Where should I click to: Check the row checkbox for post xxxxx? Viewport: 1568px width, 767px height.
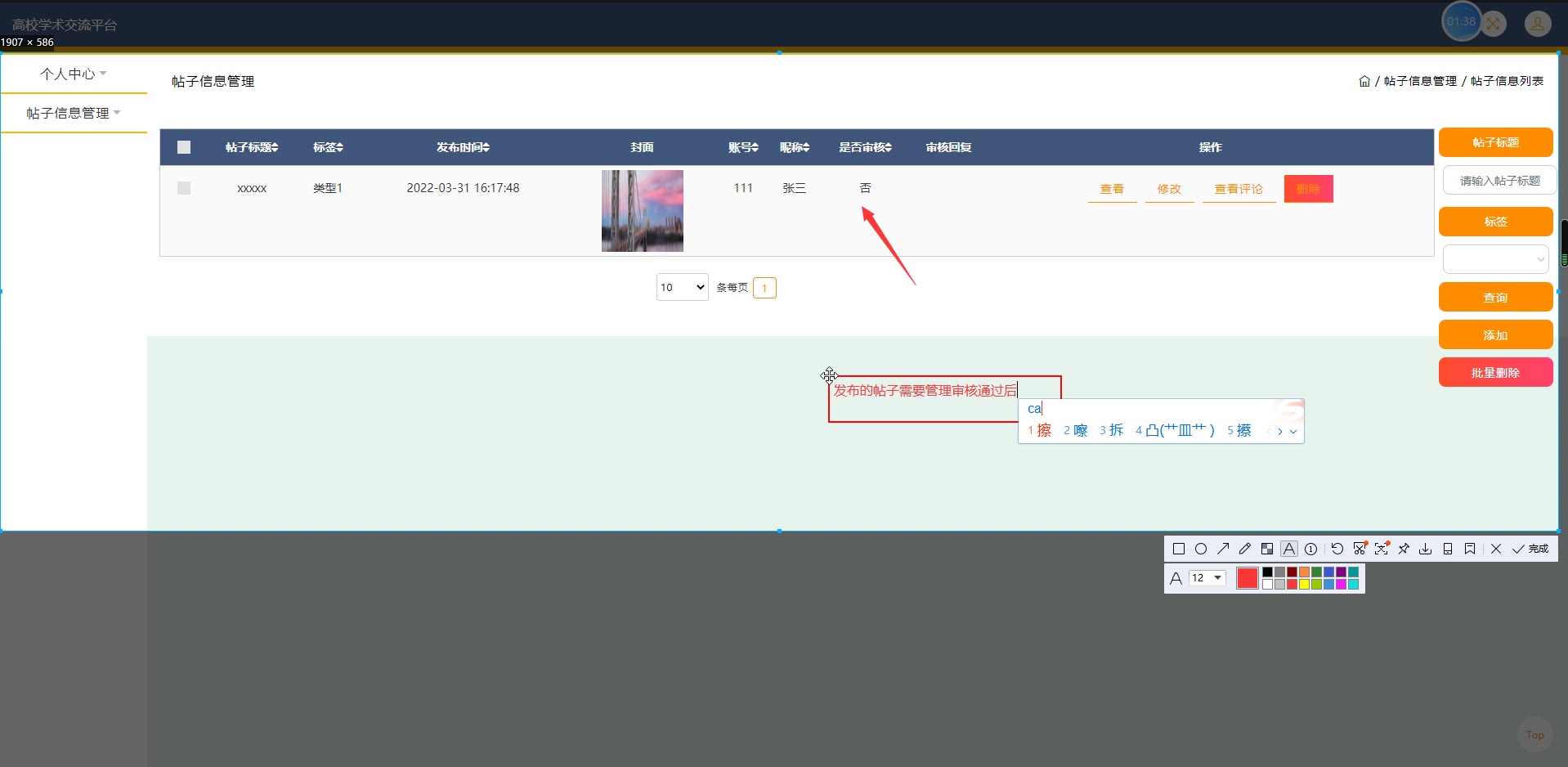coord(184,188)
